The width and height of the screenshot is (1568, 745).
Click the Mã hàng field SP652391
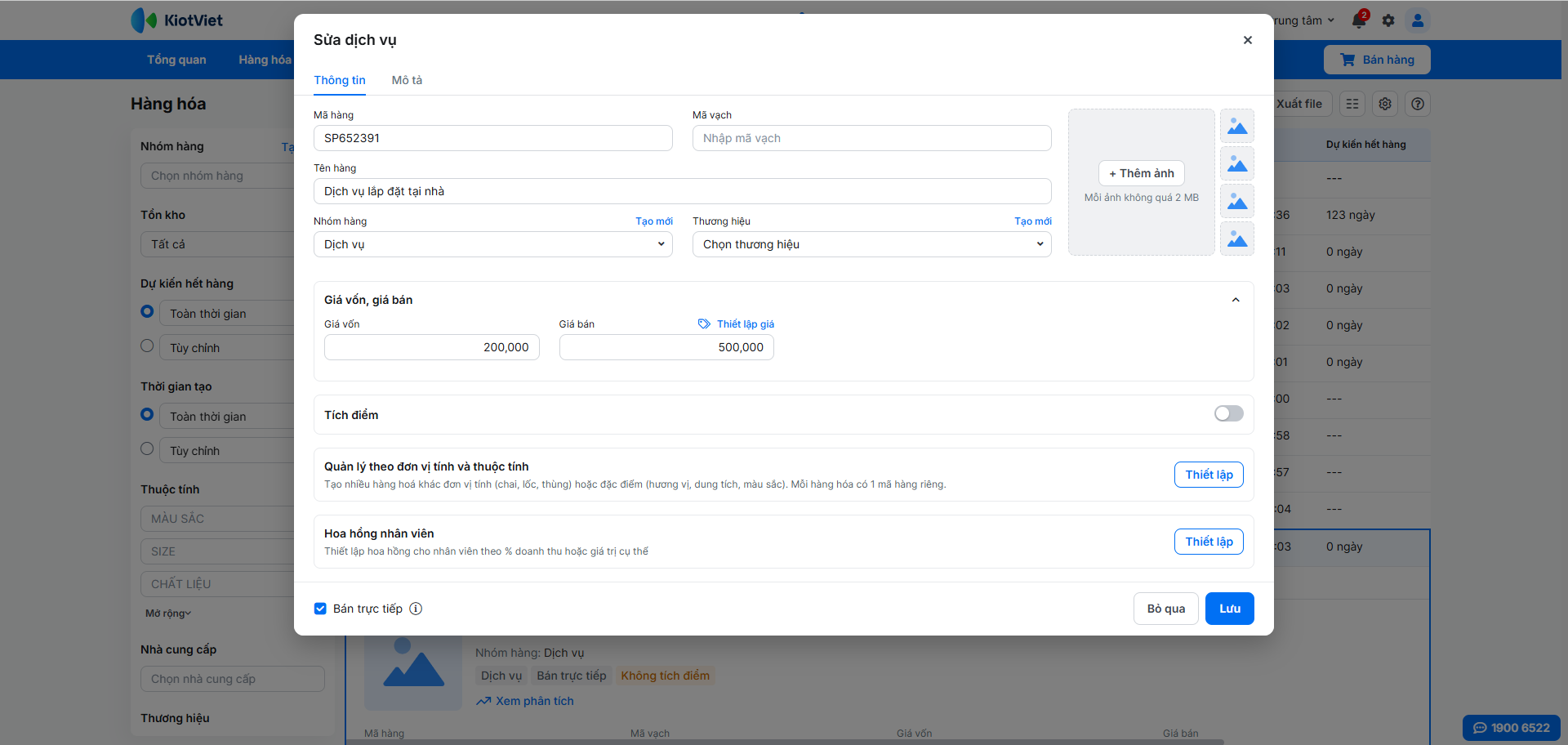click(493, 138)
